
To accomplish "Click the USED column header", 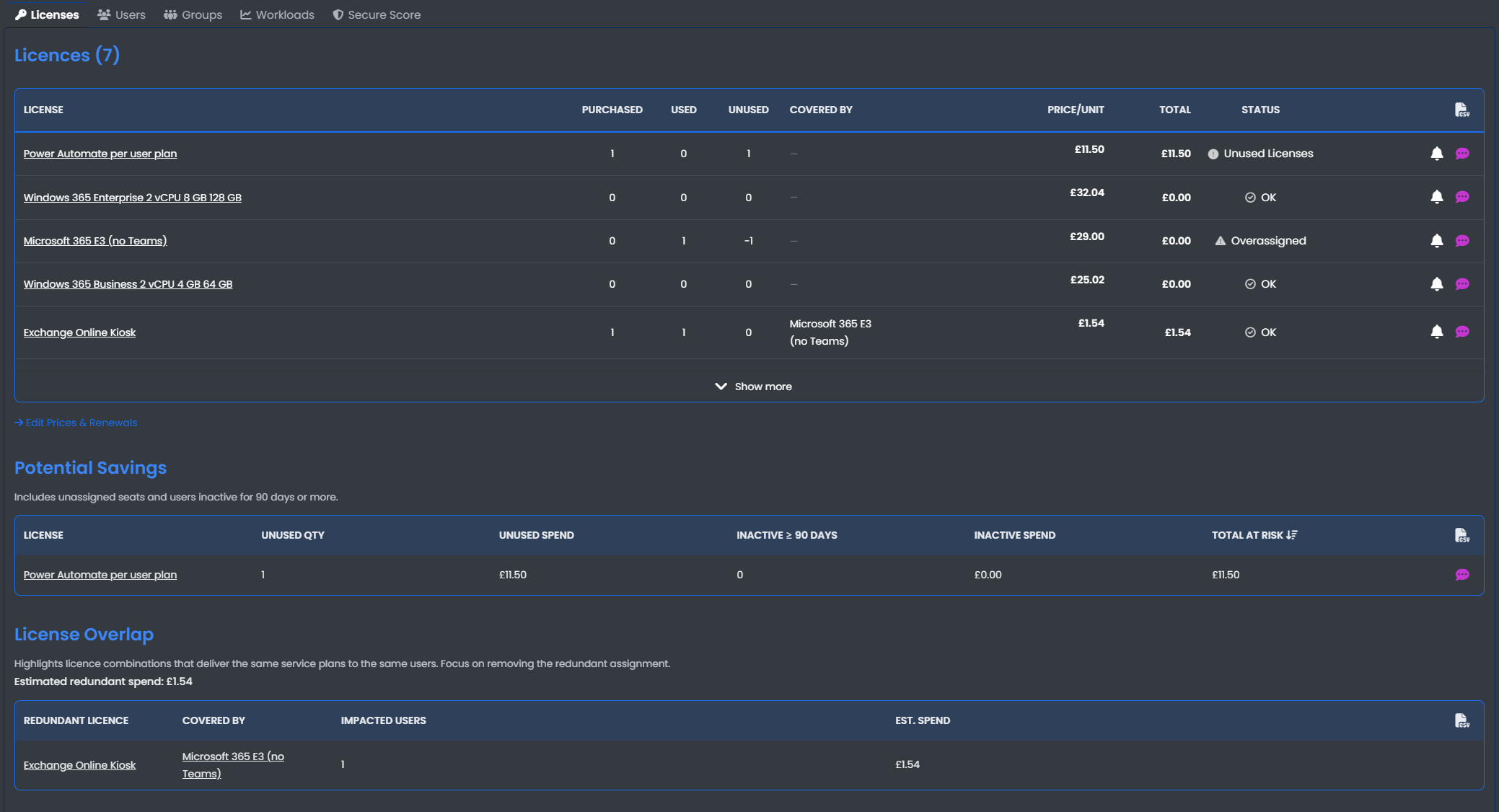I will (684, 110).
